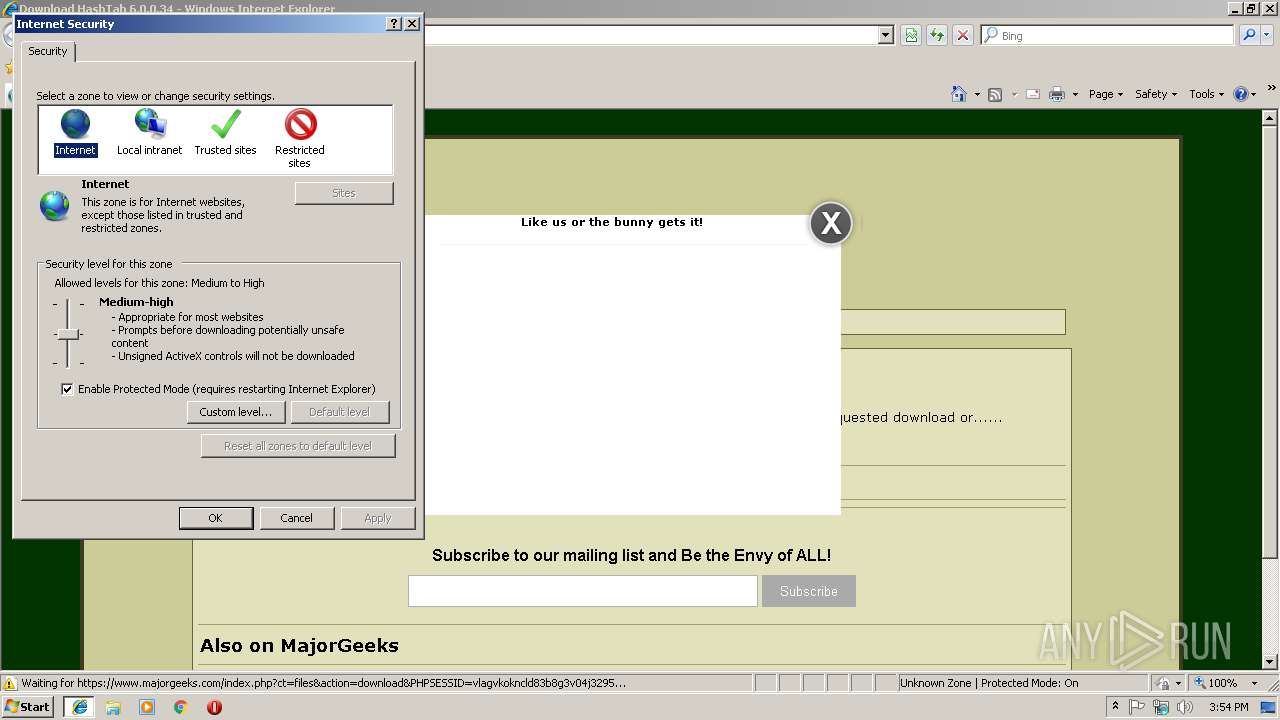Open the Safety menu
This screenshot has width=1280, height=720.
(1156, 94)
